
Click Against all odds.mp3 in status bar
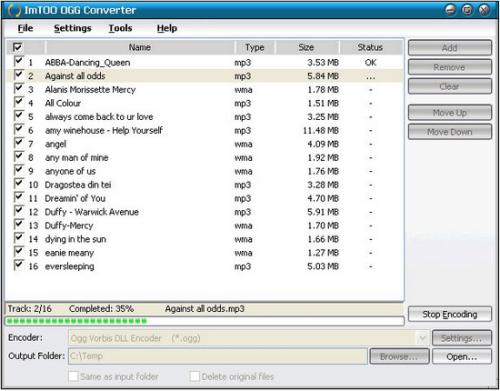[205, 309]
